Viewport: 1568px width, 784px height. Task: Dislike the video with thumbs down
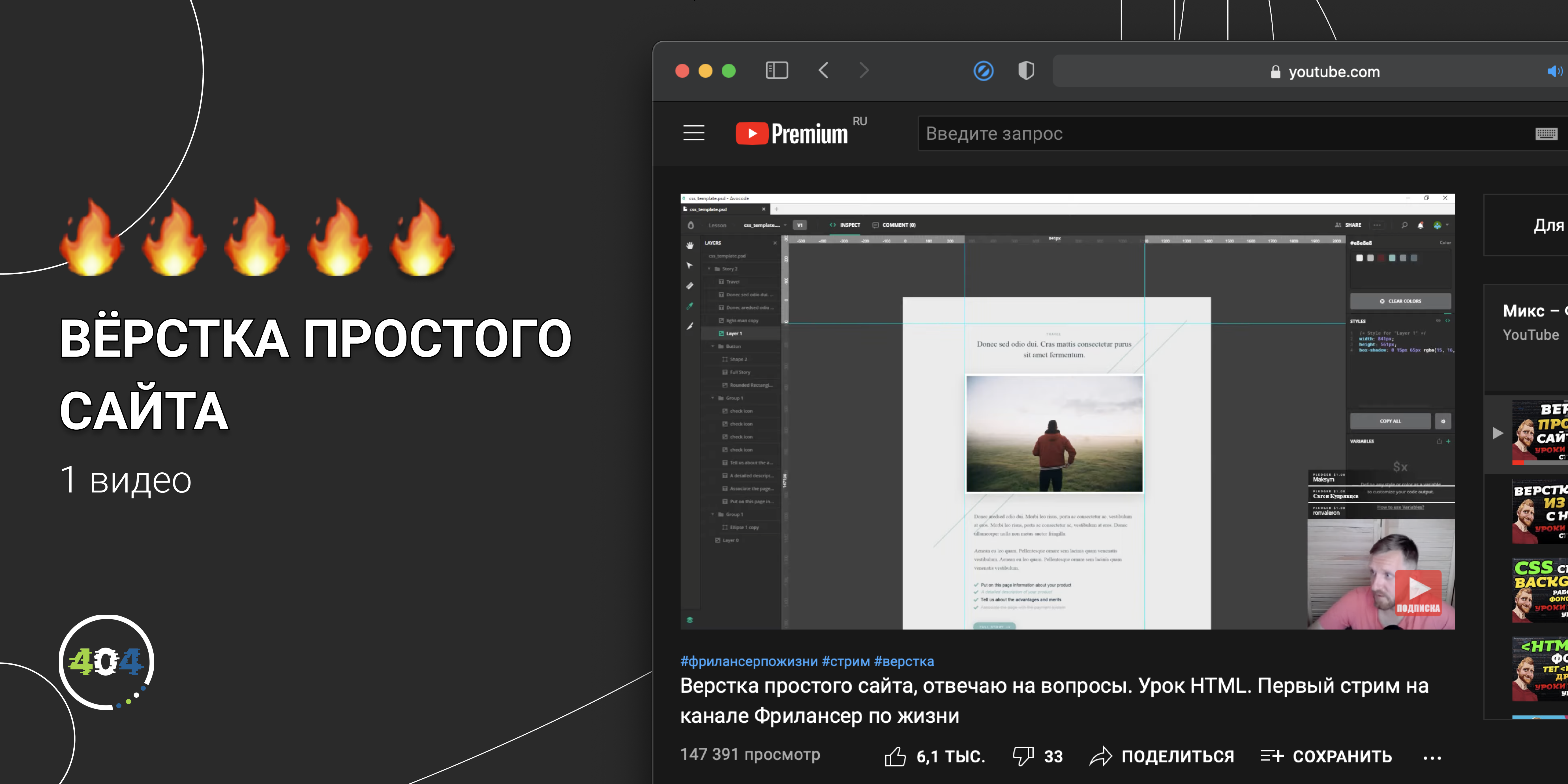[1023, 756]
